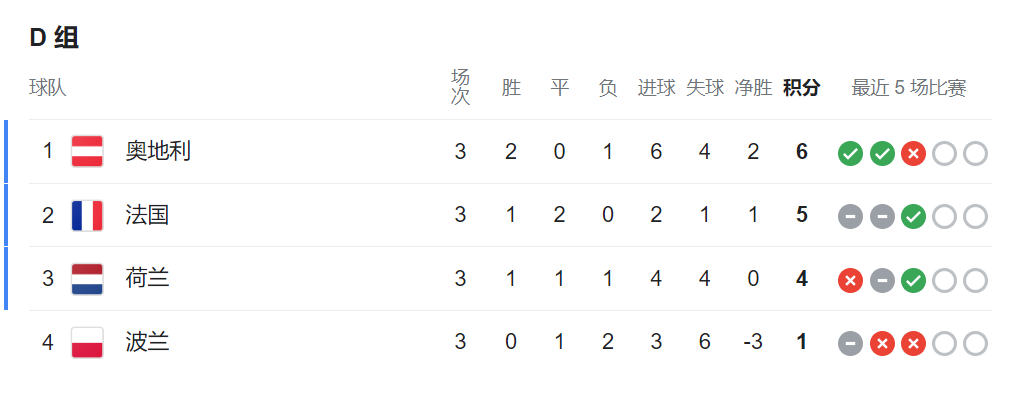Click Poland's gray draw icon
This screenshot has width=1009, height=396.
coord(850,344)
